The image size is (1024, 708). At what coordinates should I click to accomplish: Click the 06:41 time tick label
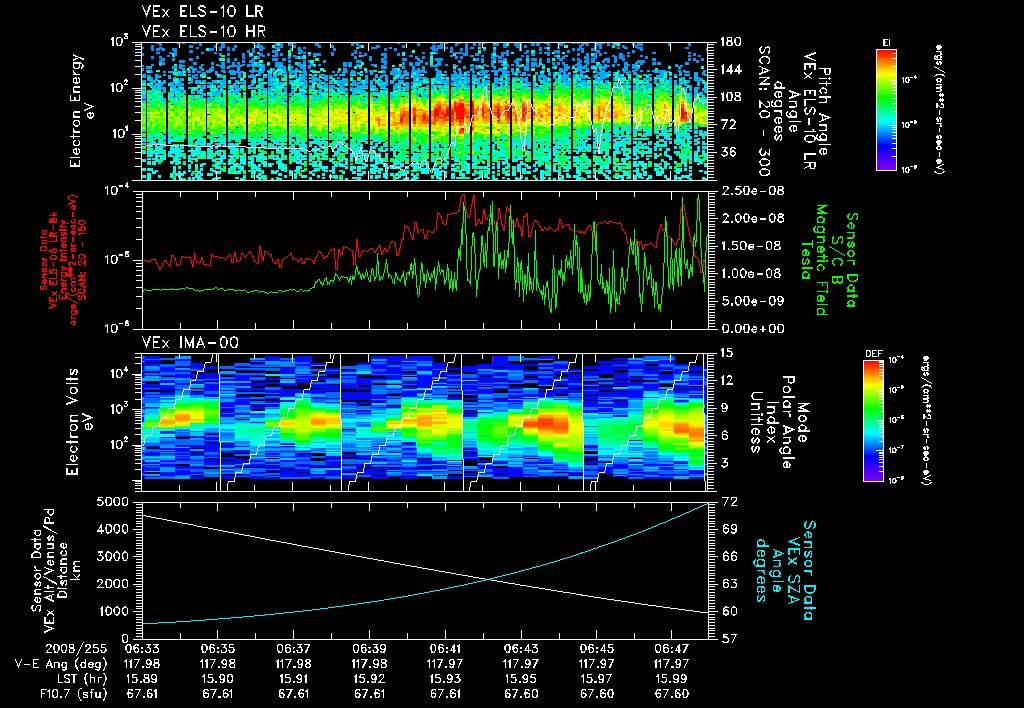pyautogui.click(x=445, y=649)
